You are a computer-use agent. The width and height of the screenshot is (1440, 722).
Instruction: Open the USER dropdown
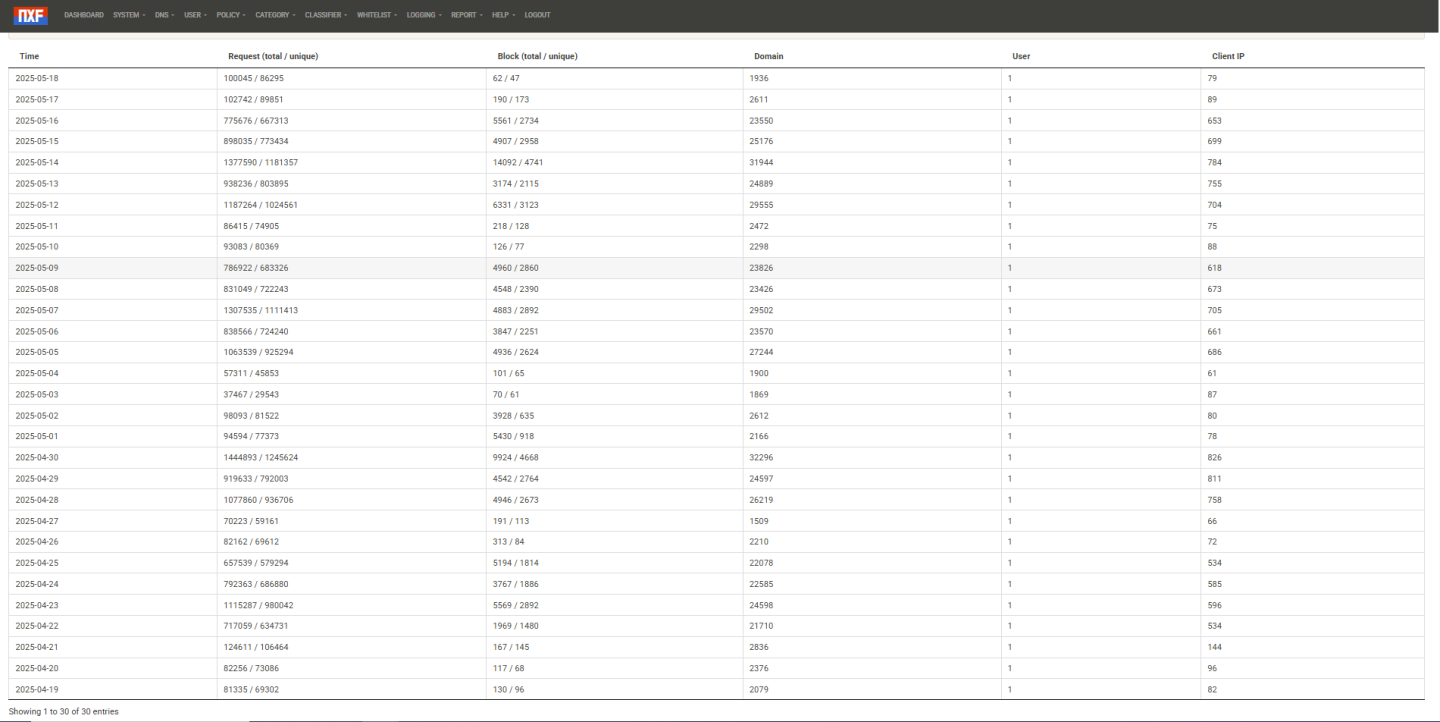coord(192,15)
